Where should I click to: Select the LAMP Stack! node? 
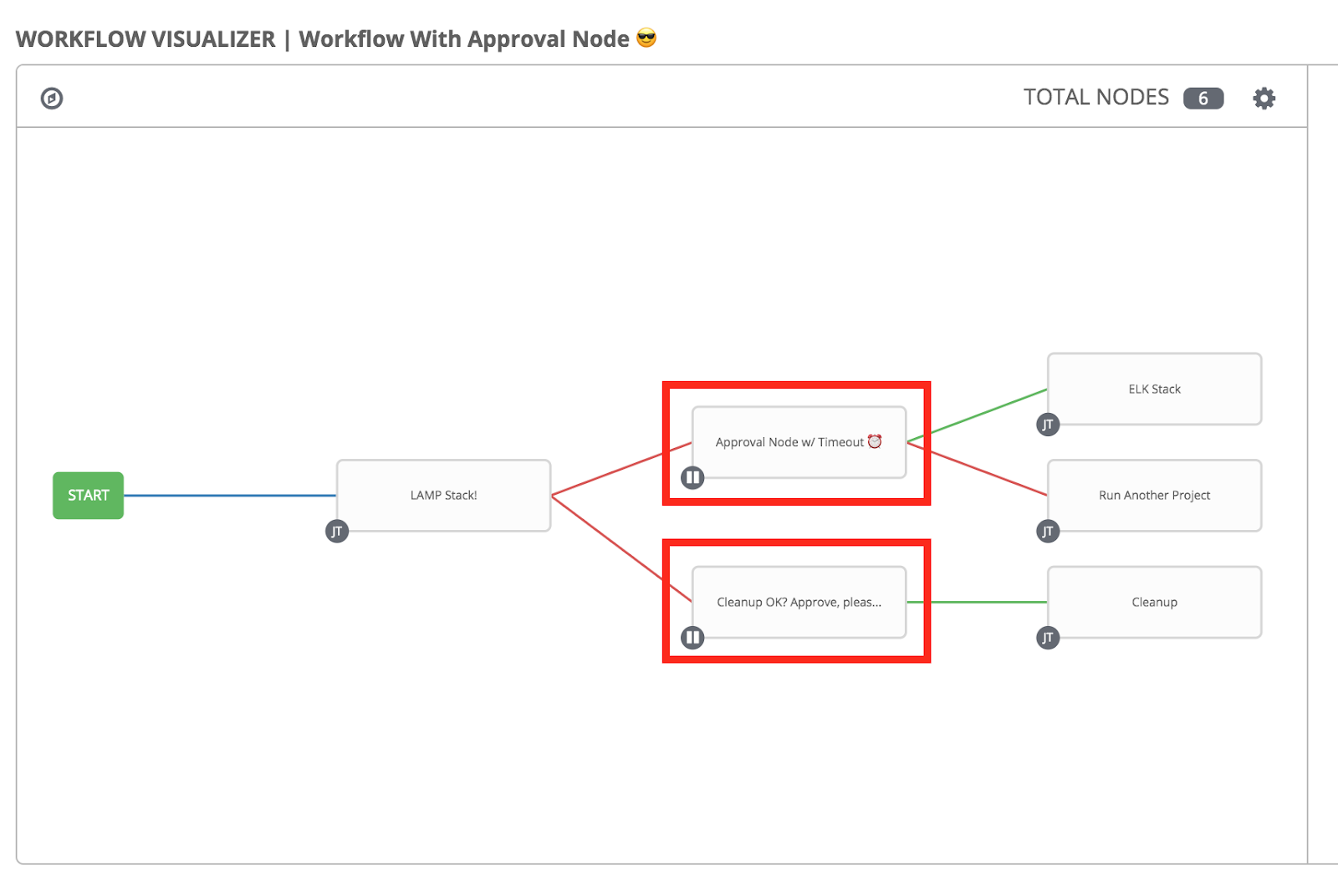click(x=443, y=495)
